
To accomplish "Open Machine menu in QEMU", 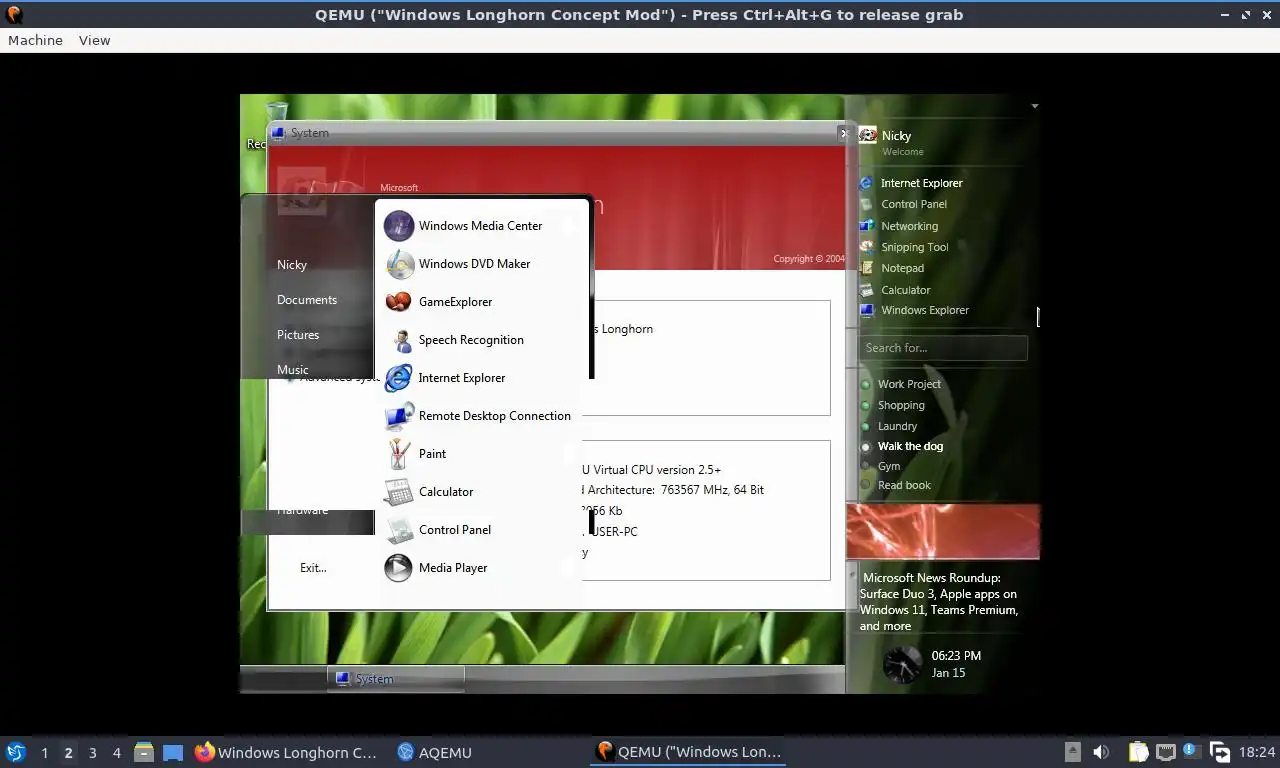I will tap(35, 40).
